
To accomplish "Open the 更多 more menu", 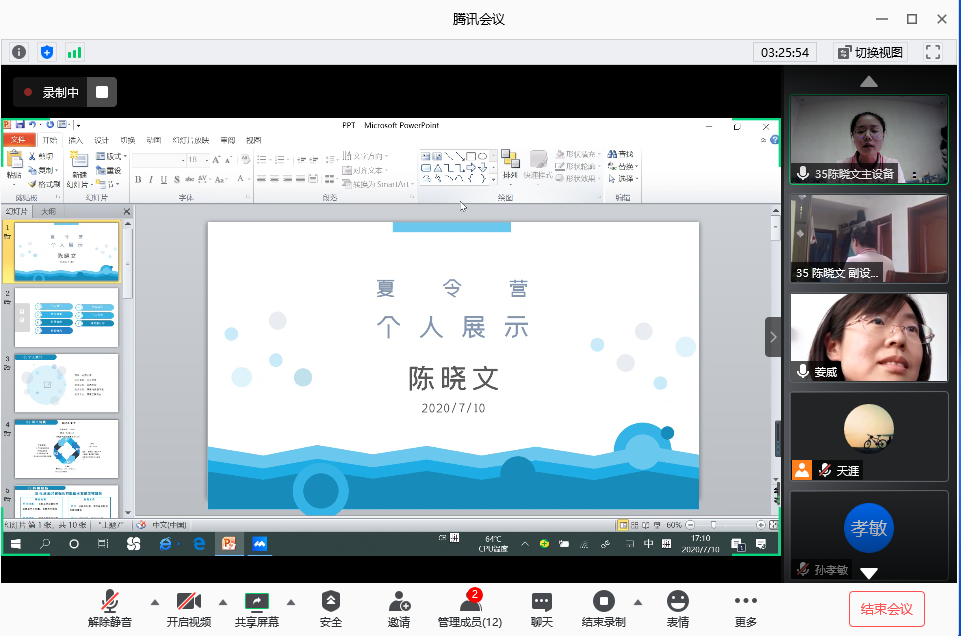I will tap(745, 608).
